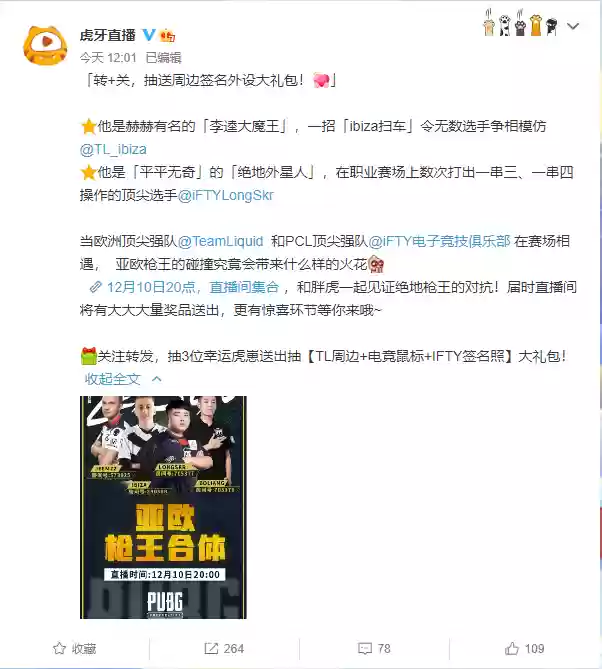
Task: Open the 亚欧枪王合体 PUBG poster image
Action: click(x=163, y=507)
